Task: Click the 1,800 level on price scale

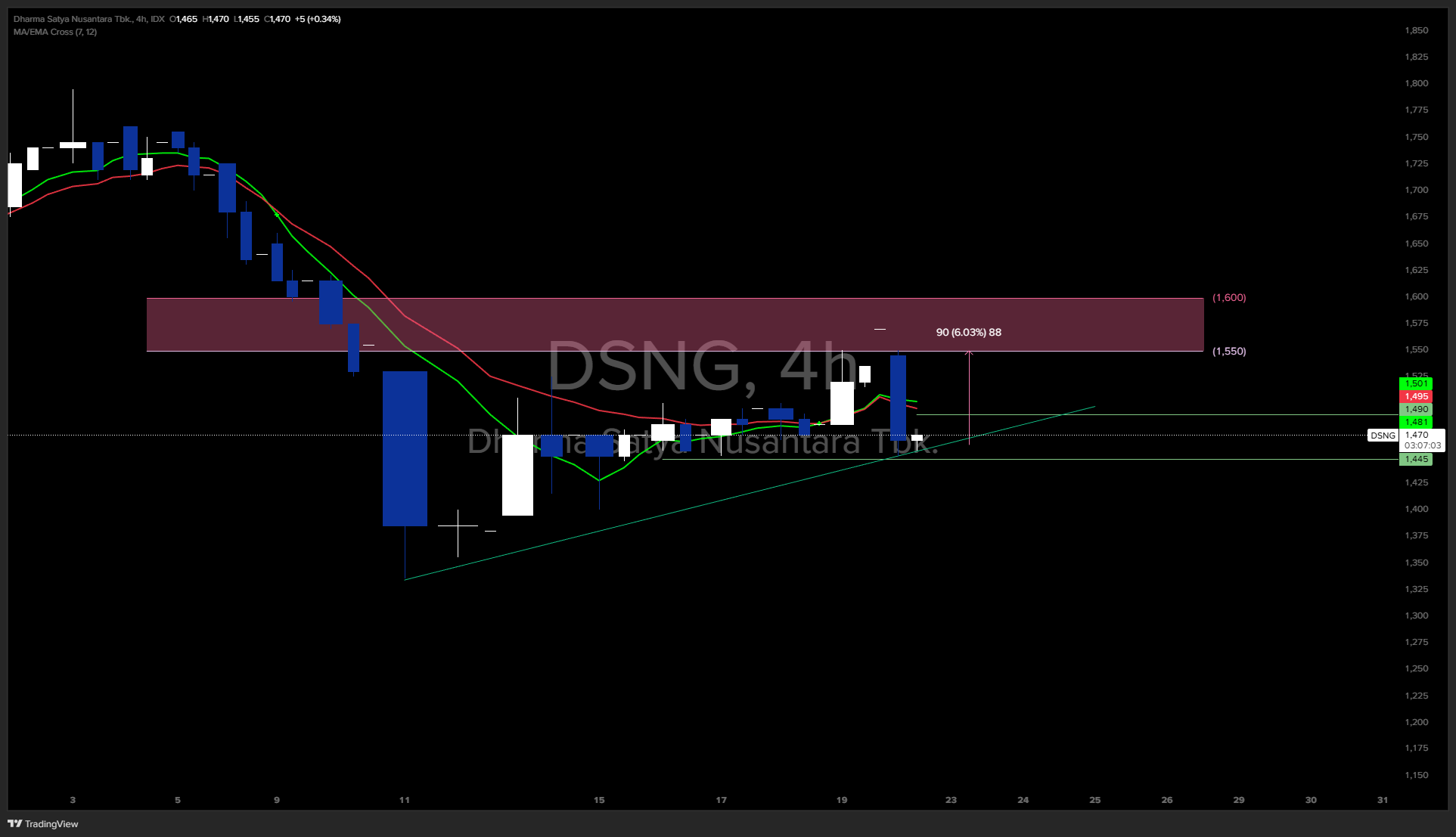Action: pos(1416,83)
